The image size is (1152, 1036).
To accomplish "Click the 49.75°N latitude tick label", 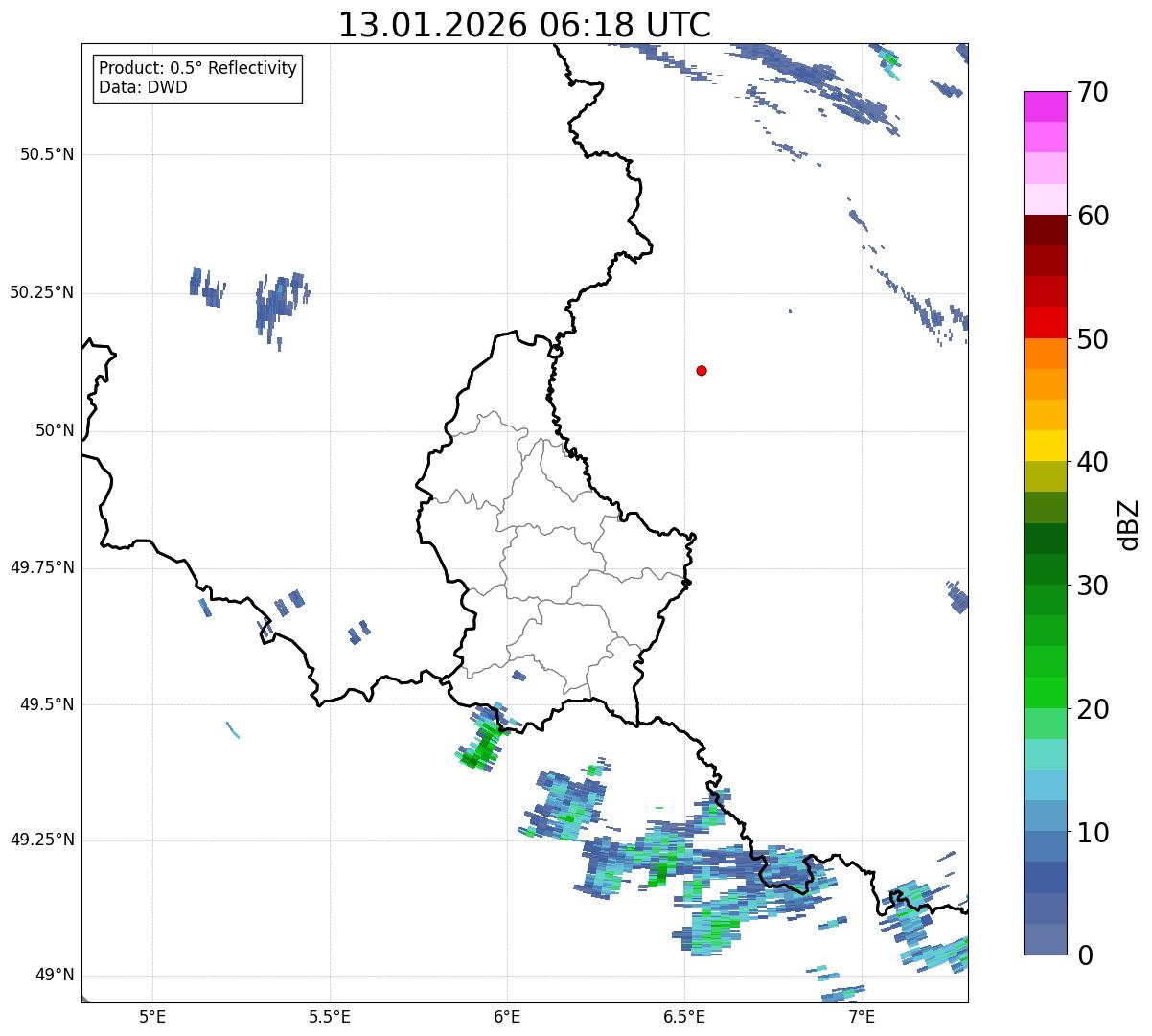I will [42, 567].
